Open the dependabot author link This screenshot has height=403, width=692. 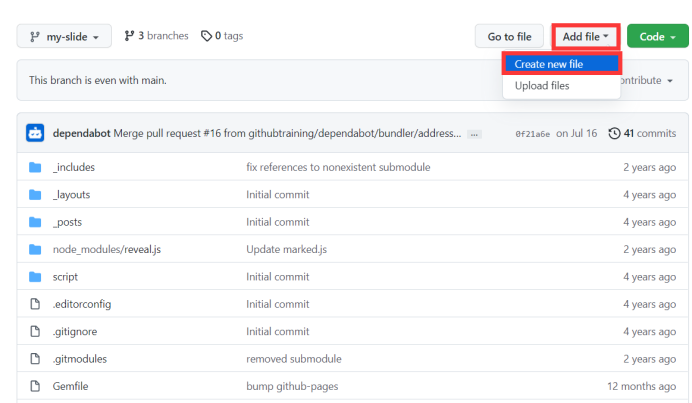click(x=82, y=133)
